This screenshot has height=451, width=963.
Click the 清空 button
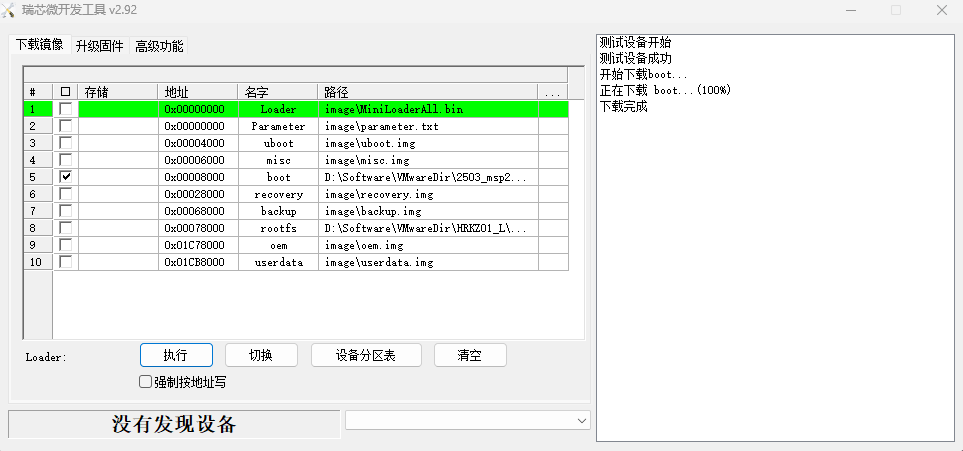[x=470, y=355]
